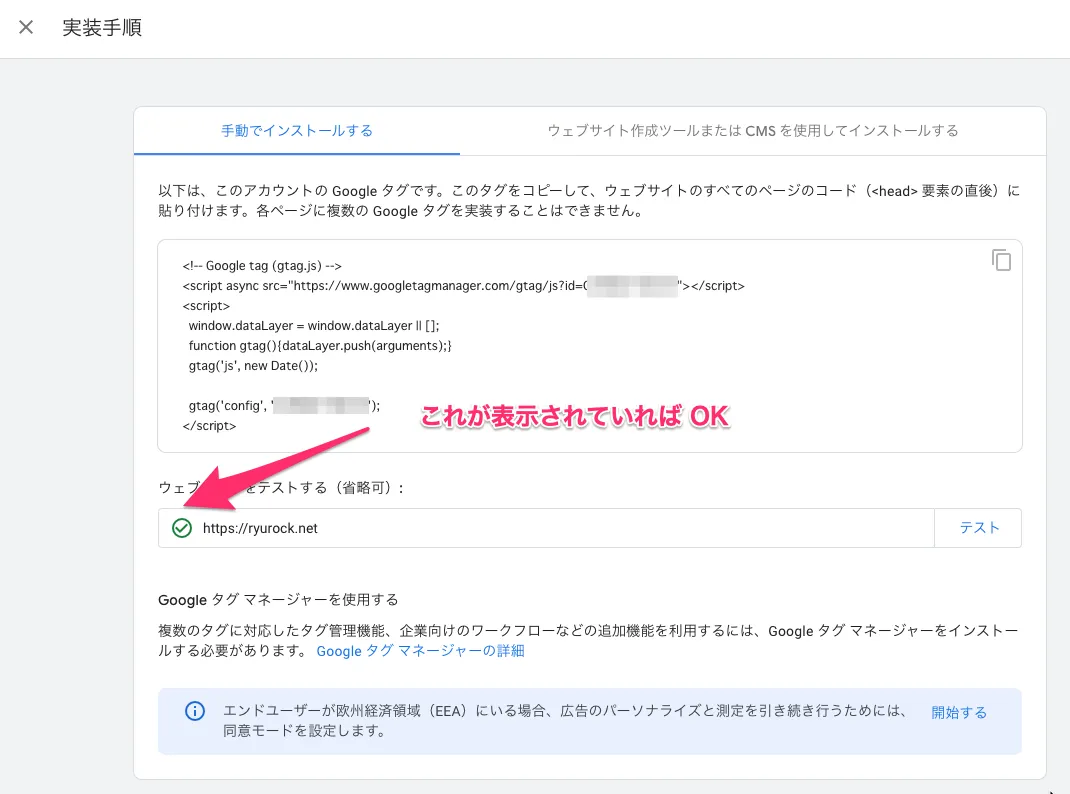Click the EEA consent mode notice text
Screen dimensions: 1070x794
click(565, 721)
